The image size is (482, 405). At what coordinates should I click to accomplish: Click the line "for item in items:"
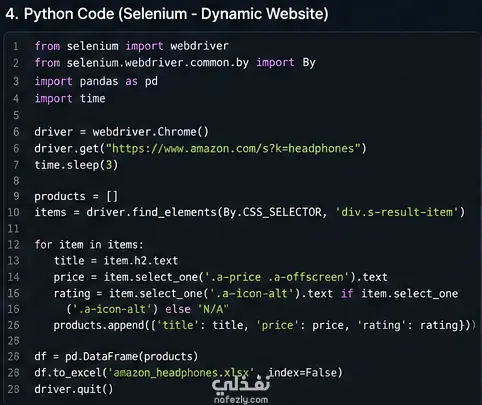[x=89, y=245]
